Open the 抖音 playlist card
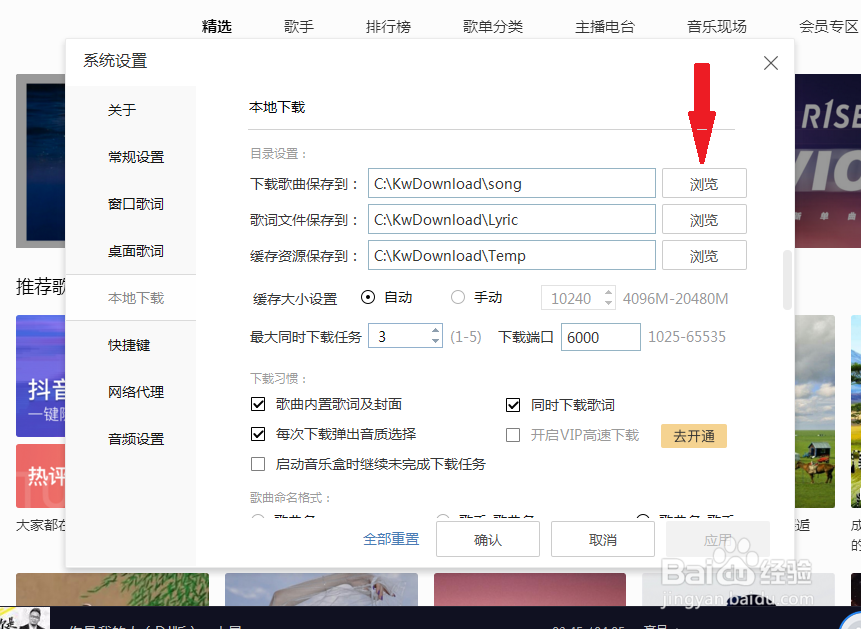Image resolution: width=861 pixels, height=629 pixels. point(41,376)
